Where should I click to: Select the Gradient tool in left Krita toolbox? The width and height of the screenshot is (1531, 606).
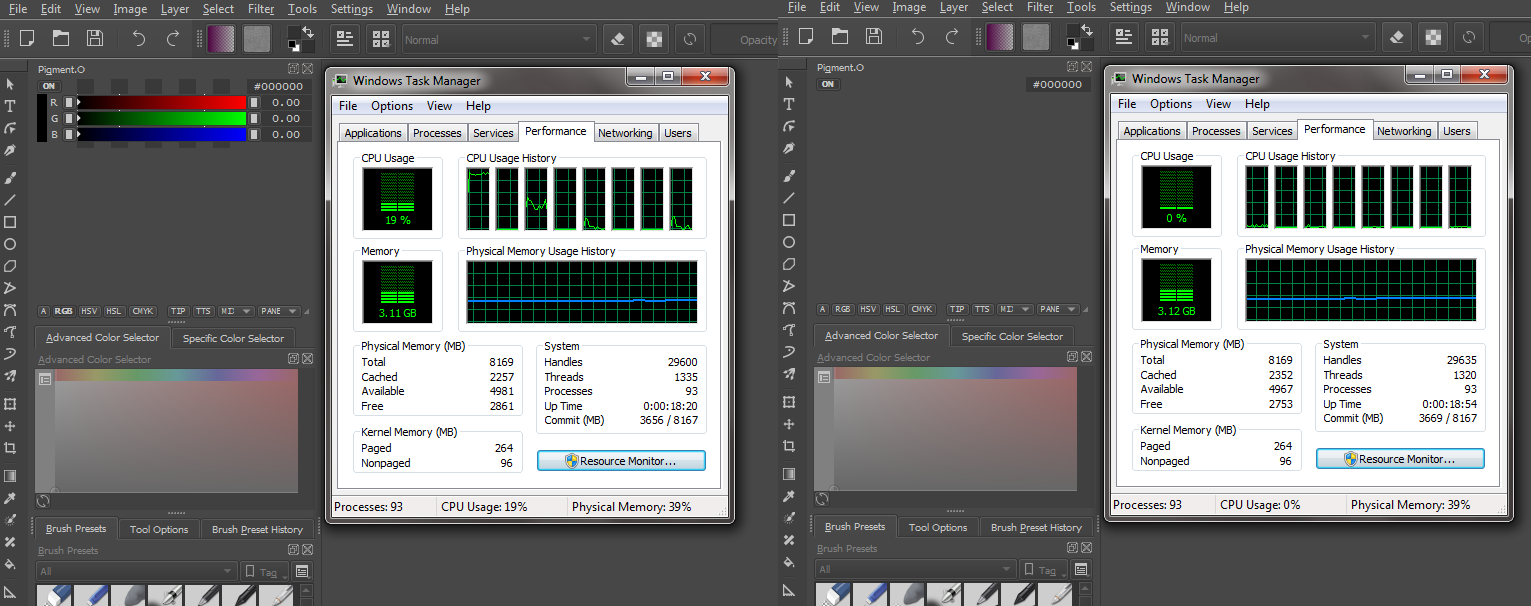(x=10, y=476)
